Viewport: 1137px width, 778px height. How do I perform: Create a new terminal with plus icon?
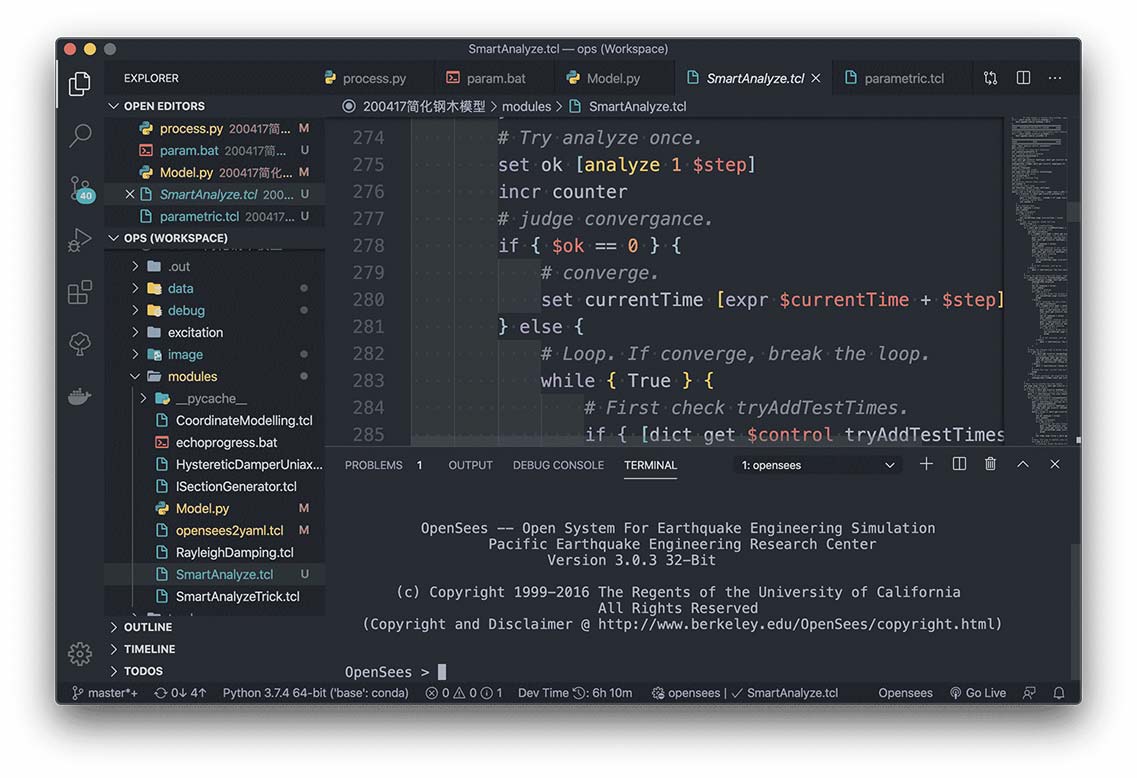point(926,464)
